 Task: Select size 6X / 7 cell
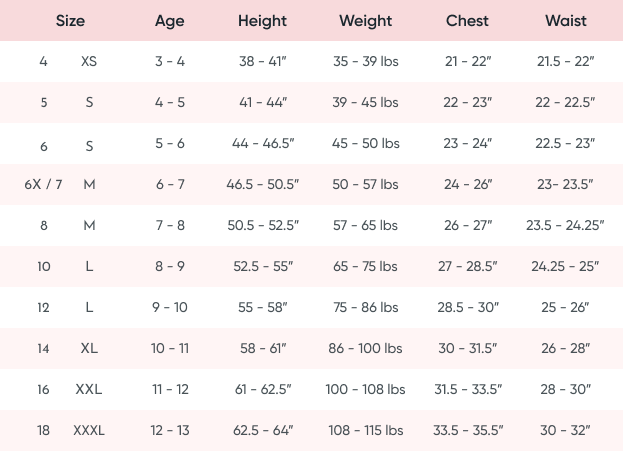click(x=43, y=185)
